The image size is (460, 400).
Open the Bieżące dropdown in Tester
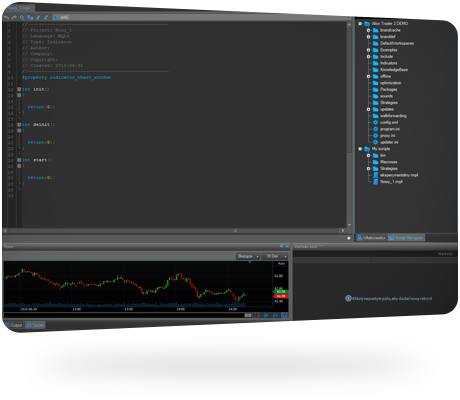pos(248,256)
